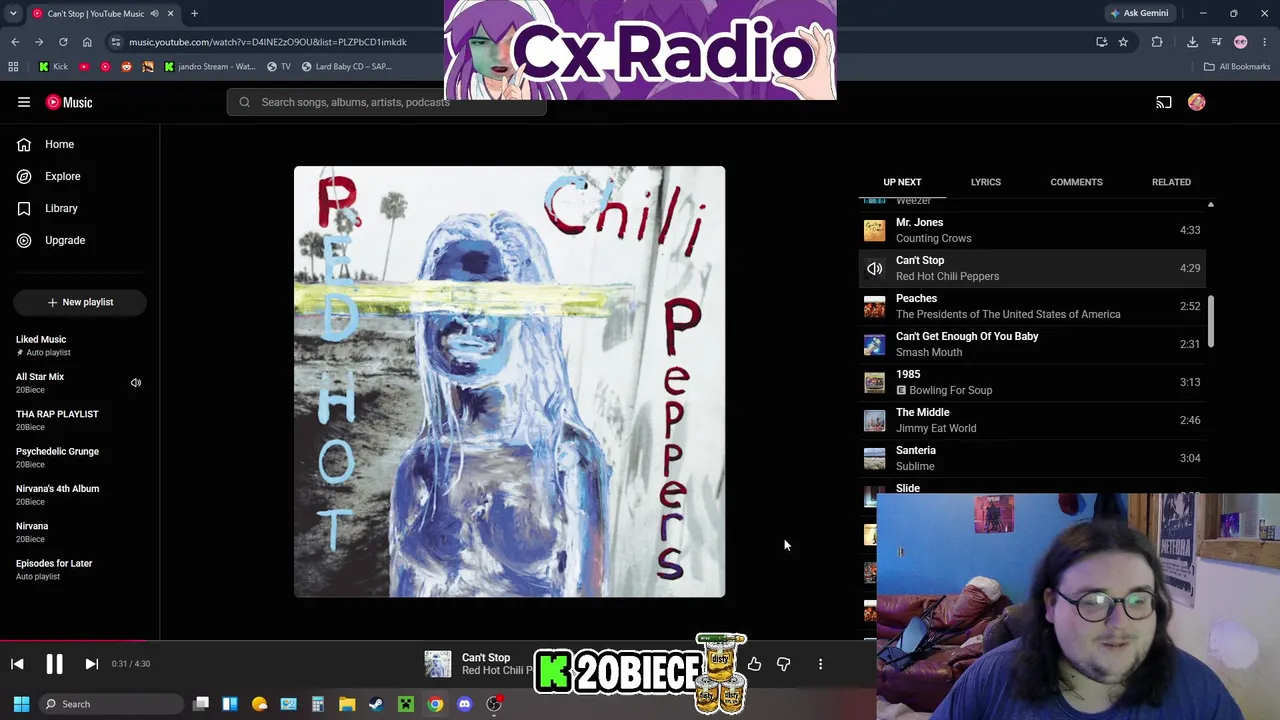Viewport: 1280px width, 720px height.
Task: Open Discord from the taskbar
Action: 464,704
